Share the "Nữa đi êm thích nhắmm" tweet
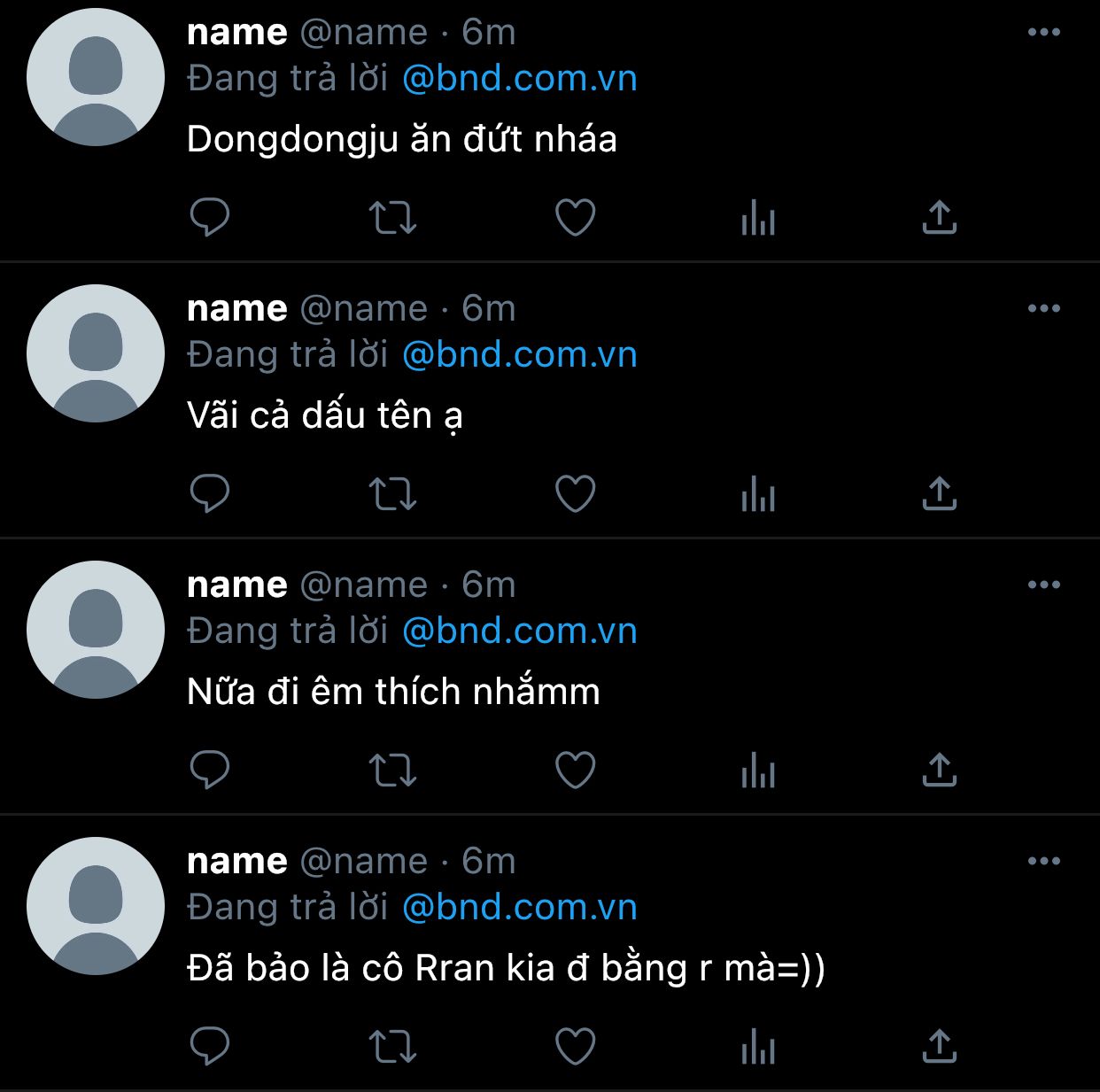 [940, 770]
